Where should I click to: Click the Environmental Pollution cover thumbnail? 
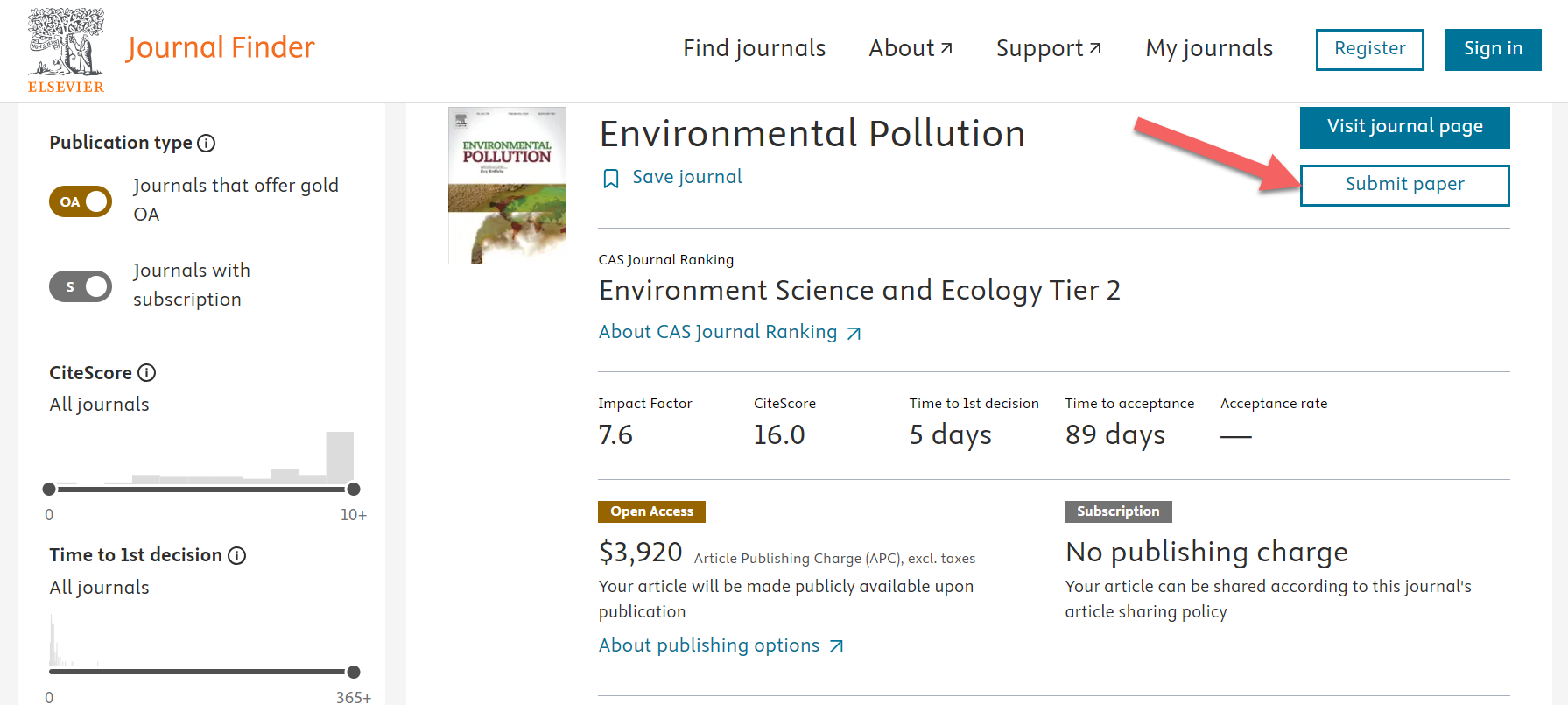[x=507, y=186]
